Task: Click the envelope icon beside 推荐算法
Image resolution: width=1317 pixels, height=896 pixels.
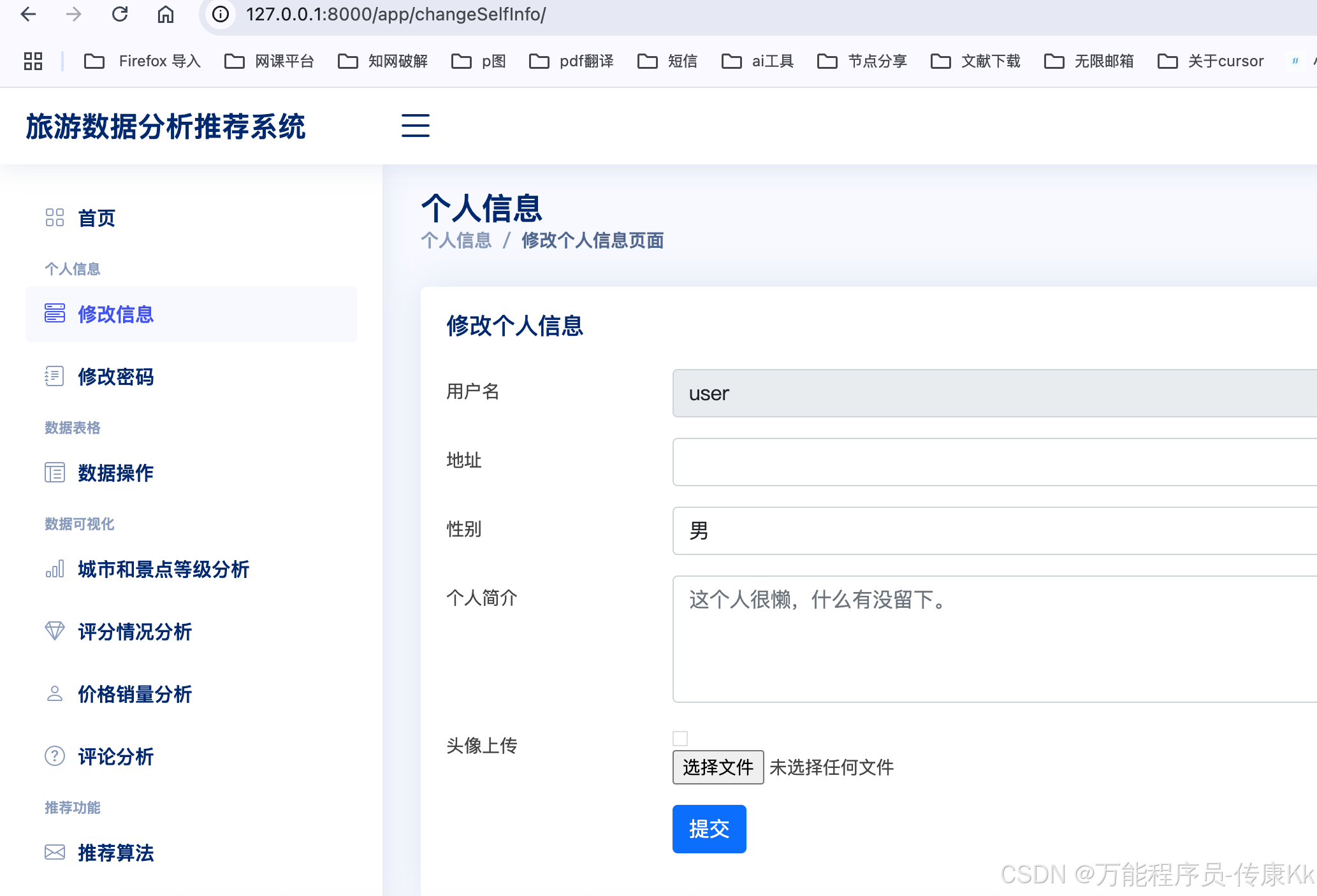Action: [55, 853]
